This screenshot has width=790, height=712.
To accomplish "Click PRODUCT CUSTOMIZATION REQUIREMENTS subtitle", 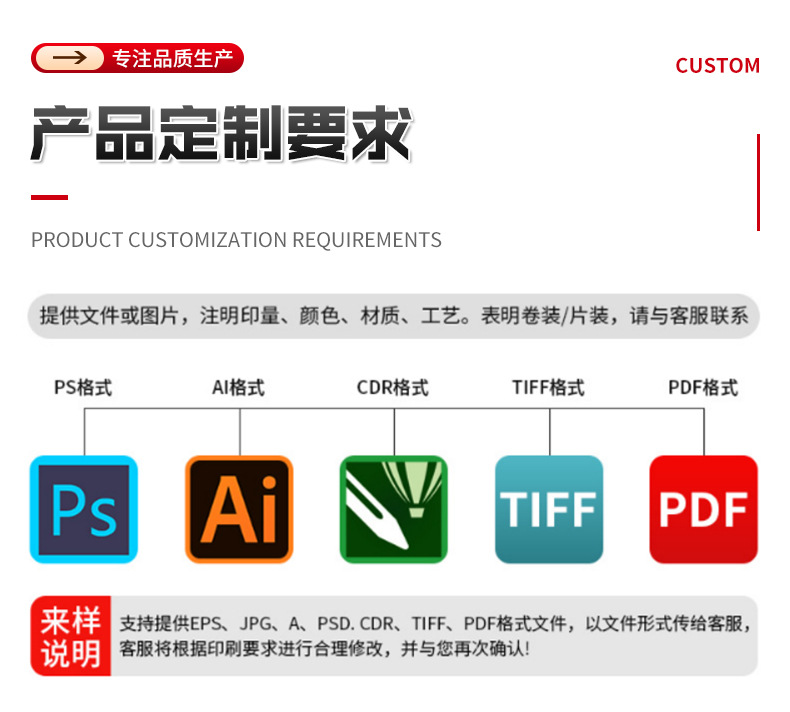I will 236,240.
